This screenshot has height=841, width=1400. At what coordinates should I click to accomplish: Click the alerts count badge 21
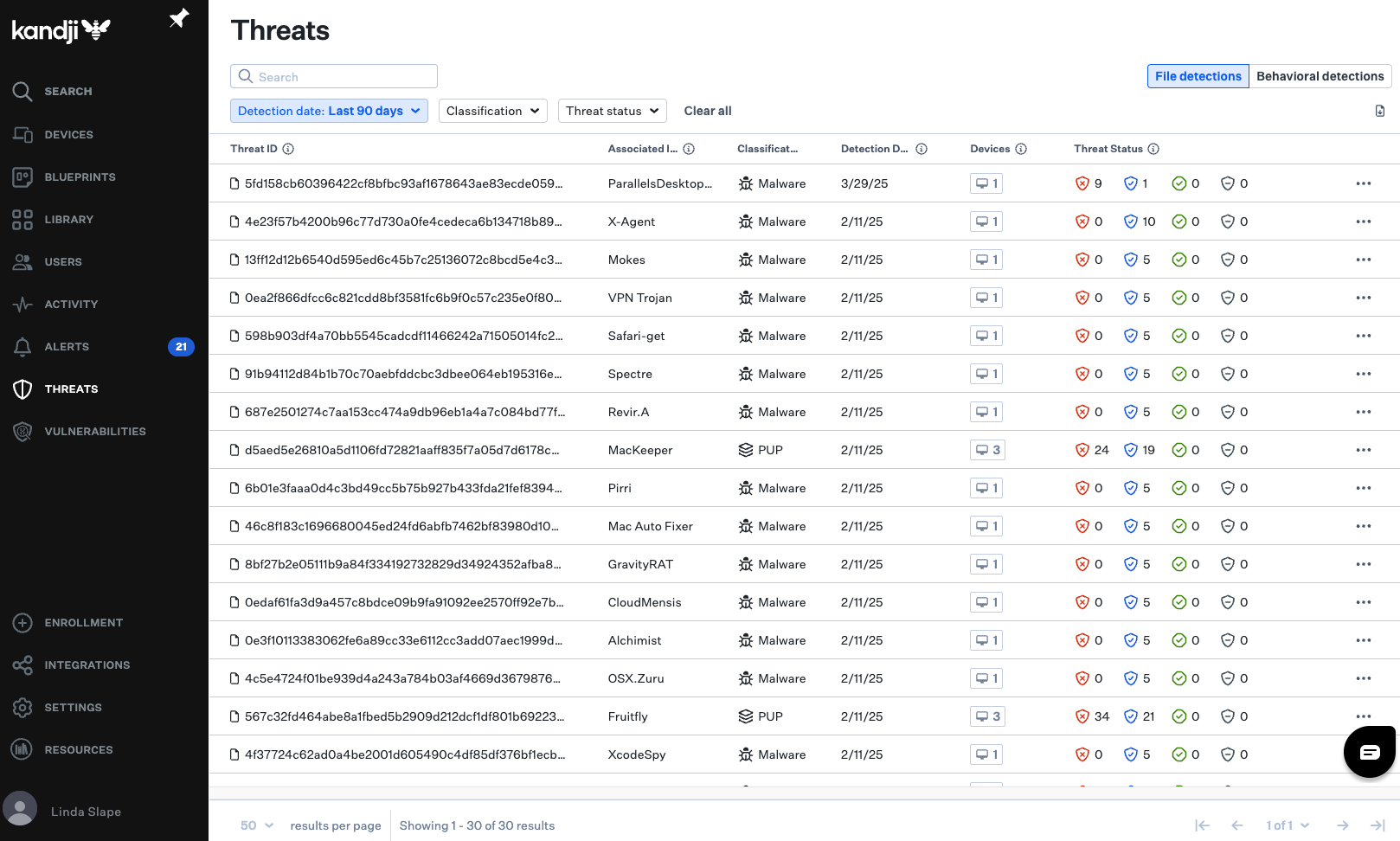click(181, 346)
